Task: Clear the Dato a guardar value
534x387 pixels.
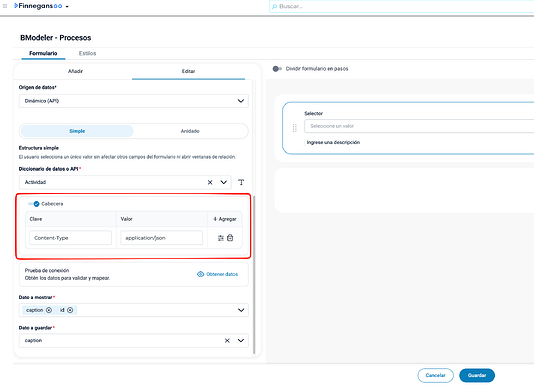Action: (x=227, y=340)
